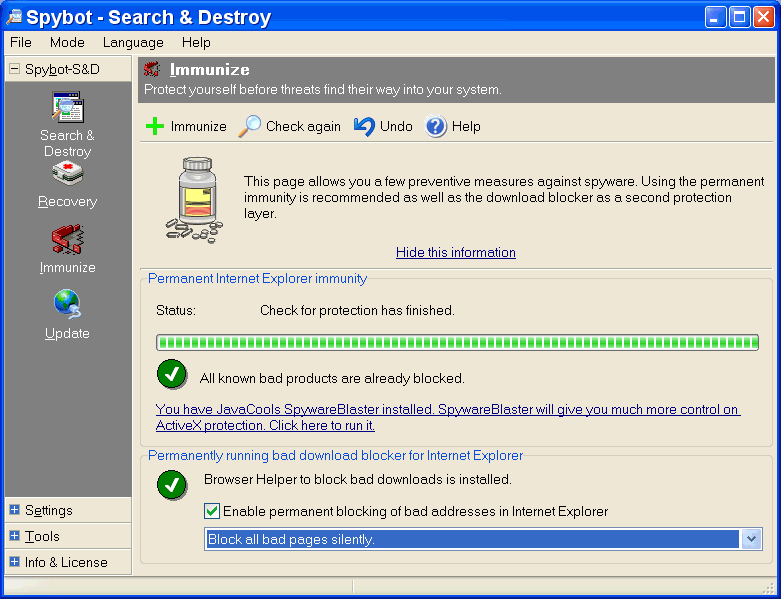Click the blue question mark Help icon
This screenshot has width=781, height=599.
(435, 126)
